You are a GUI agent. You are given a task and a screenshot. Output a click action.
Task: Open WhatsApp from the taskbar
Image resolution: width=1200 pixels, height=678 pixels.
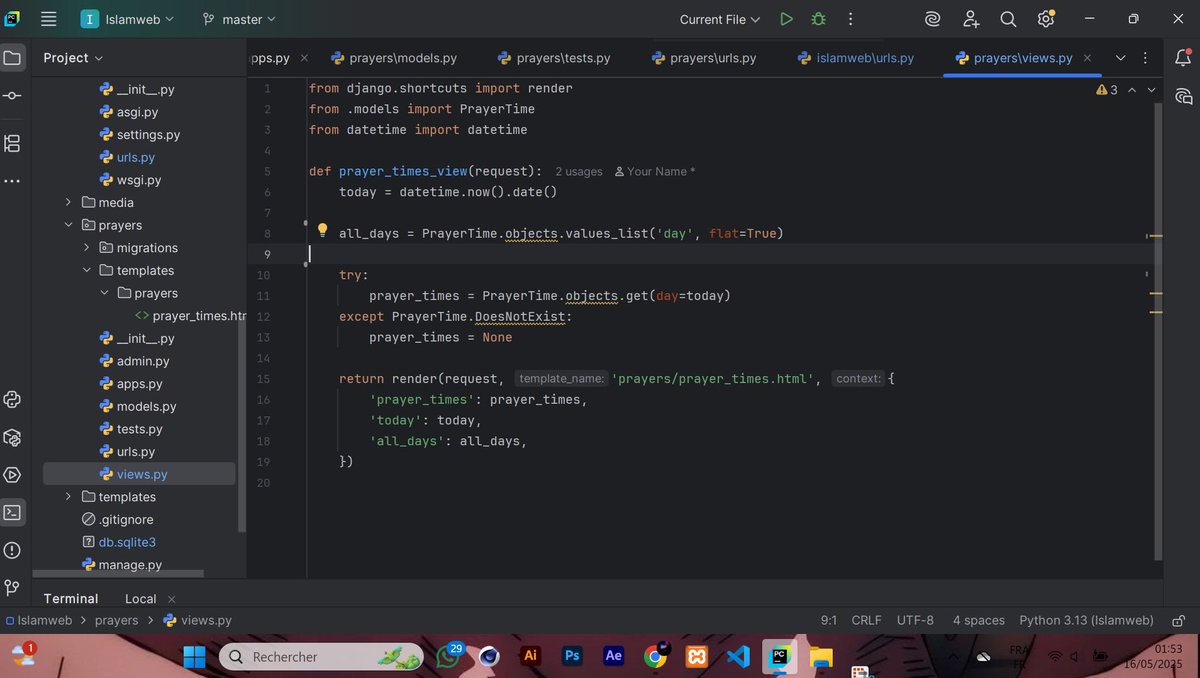tap(447, 656)
